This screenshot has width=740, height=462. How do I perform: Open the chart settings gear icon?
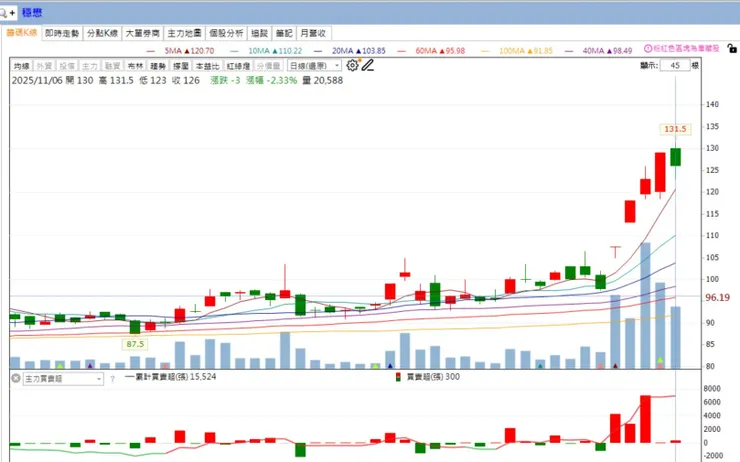click(x=353, y=65)
